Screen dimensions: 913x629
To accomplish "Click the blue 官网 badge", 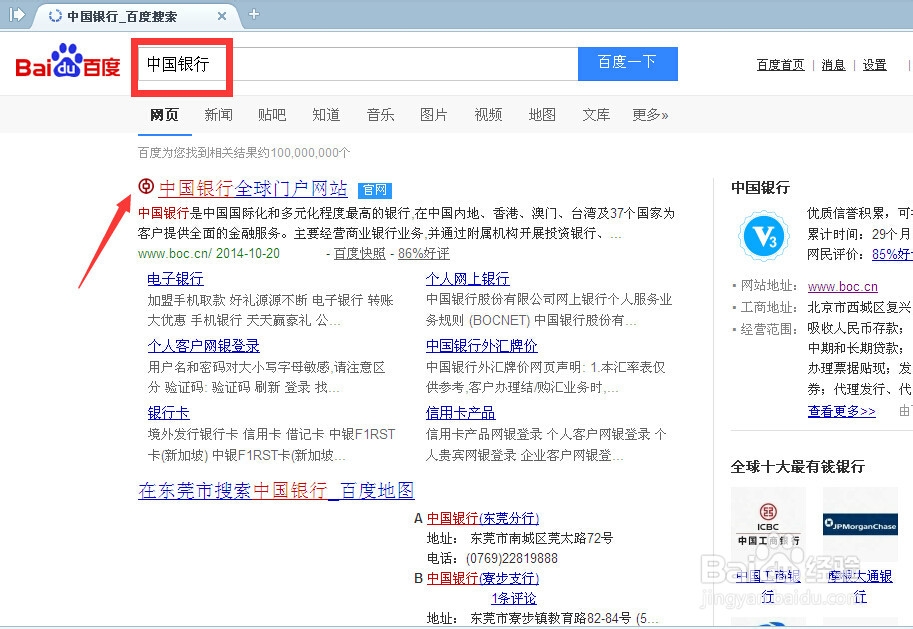I will click(x=374, y=190).
